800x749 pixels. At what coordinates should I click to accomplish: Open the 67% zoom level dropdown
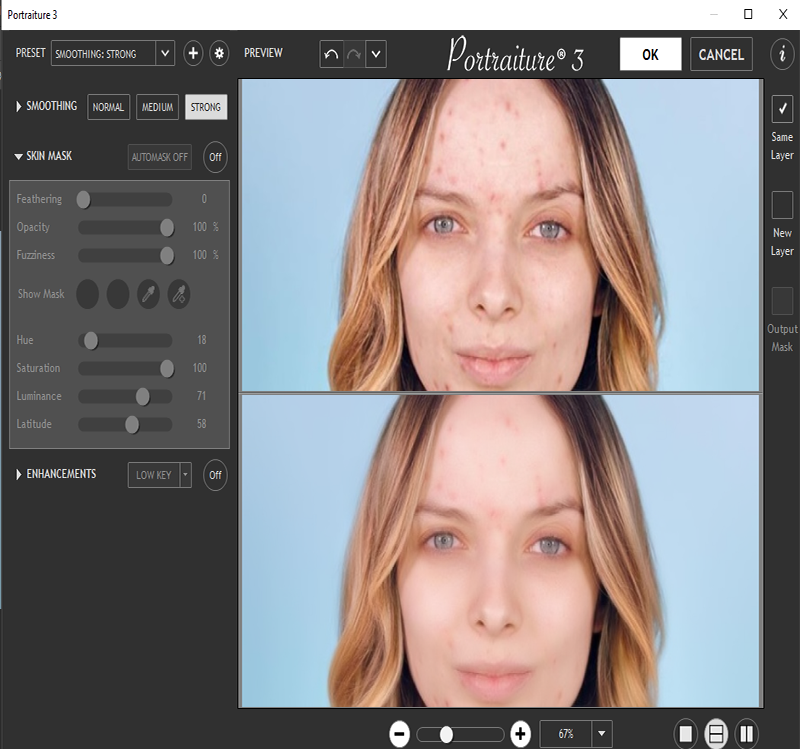[x=602, y=734]
